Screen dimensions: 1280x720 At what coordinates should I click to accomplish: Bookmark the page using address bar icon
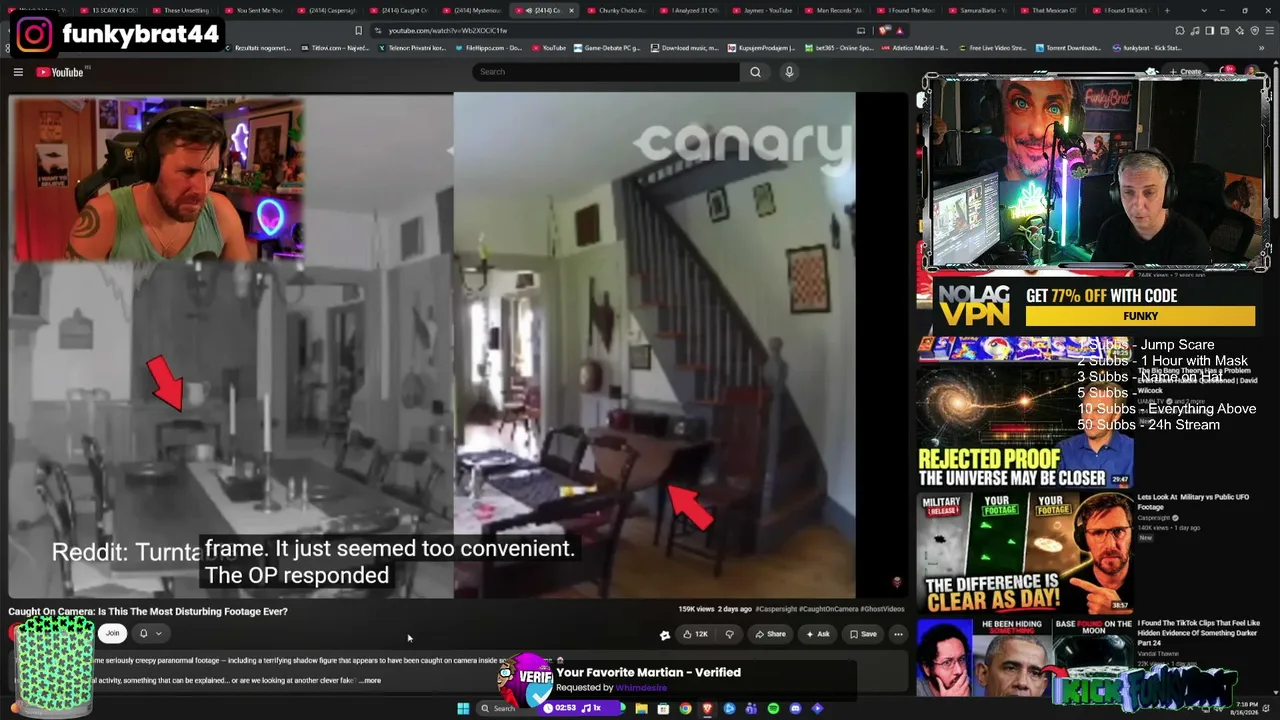click(358, 30)
